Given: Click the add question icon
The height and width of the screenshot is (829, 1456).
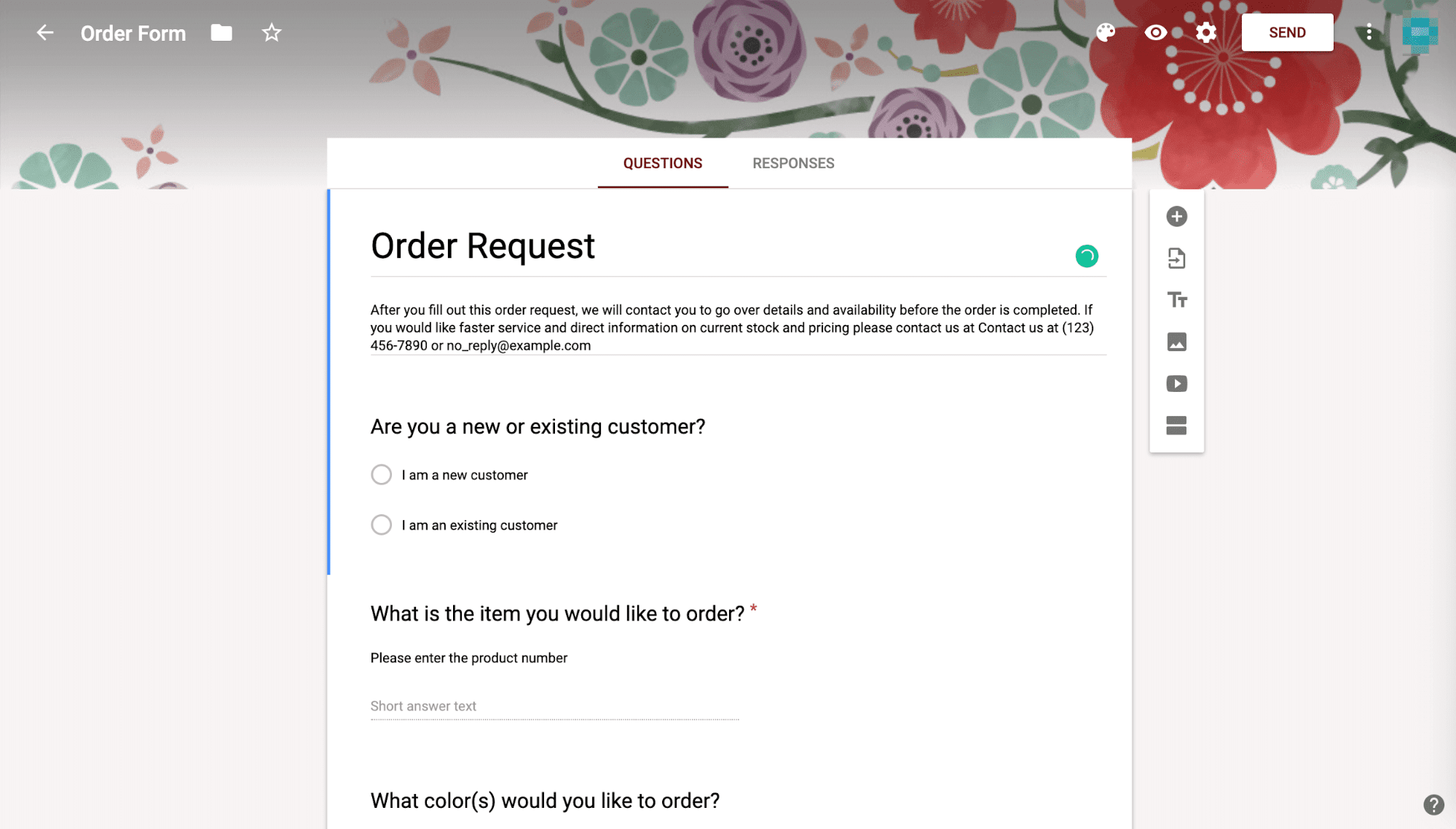Looking at the screenshot, I should point(1176,215).
